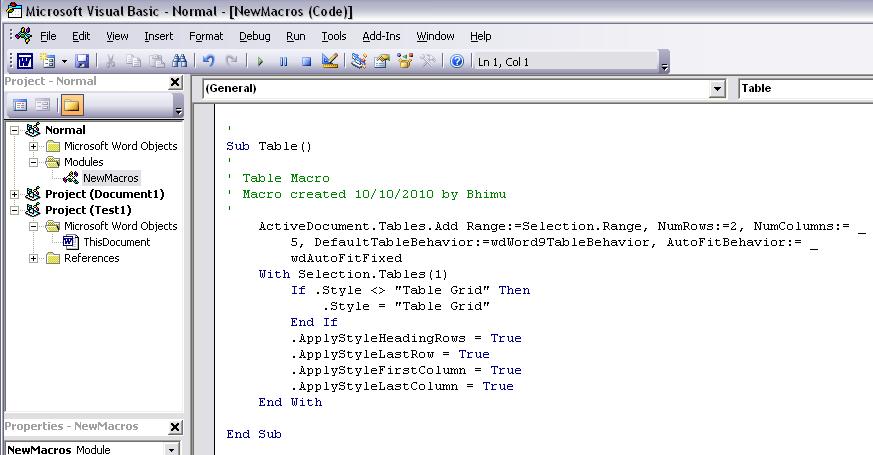Select Project (Test1) tree item

[x=88, y=211]
